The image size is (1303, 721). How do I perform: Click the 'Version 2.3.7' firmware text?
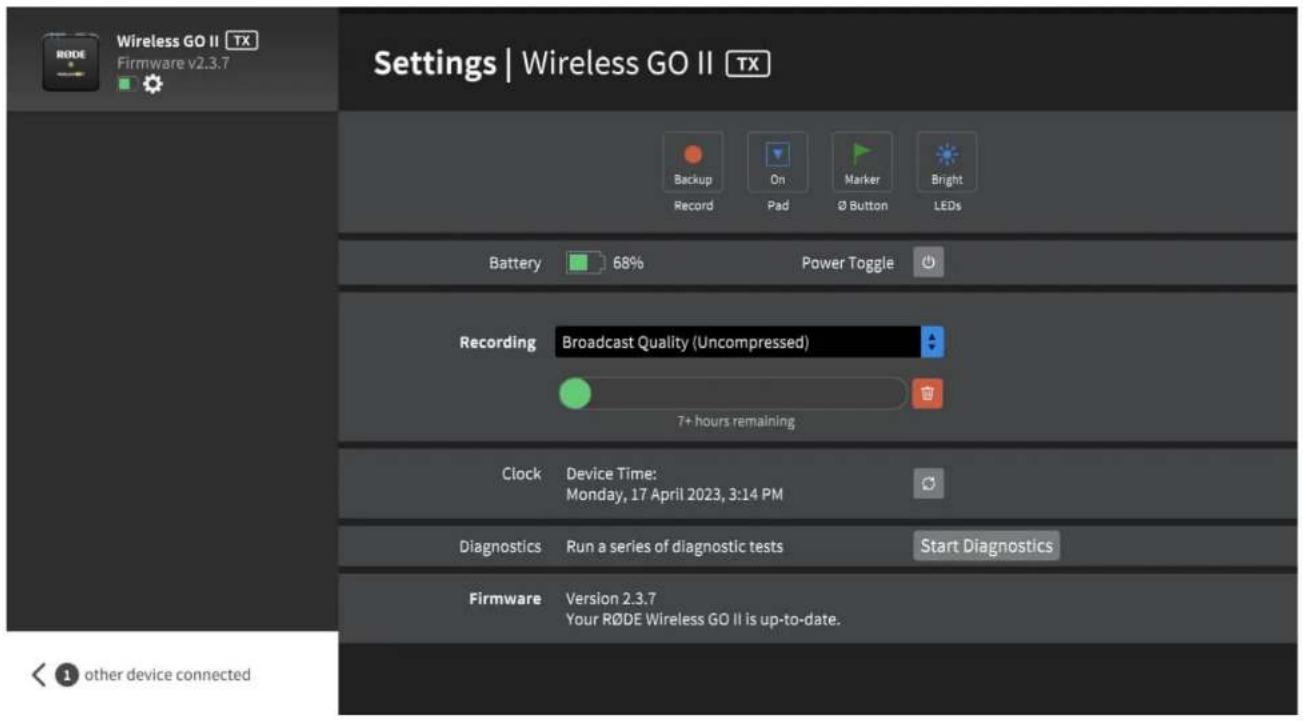[x=611, y=599]
